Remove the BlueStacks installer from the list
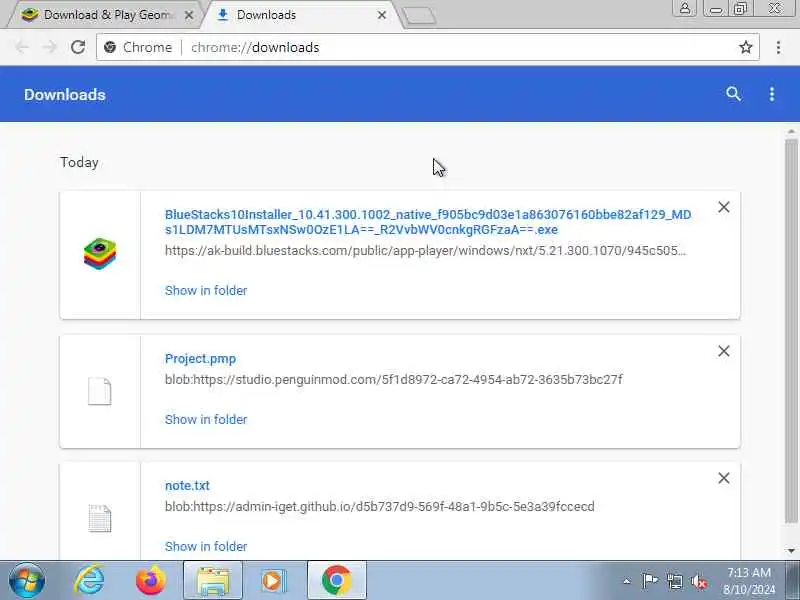Screen dimensions: 800x600 (x=723, y=207)
